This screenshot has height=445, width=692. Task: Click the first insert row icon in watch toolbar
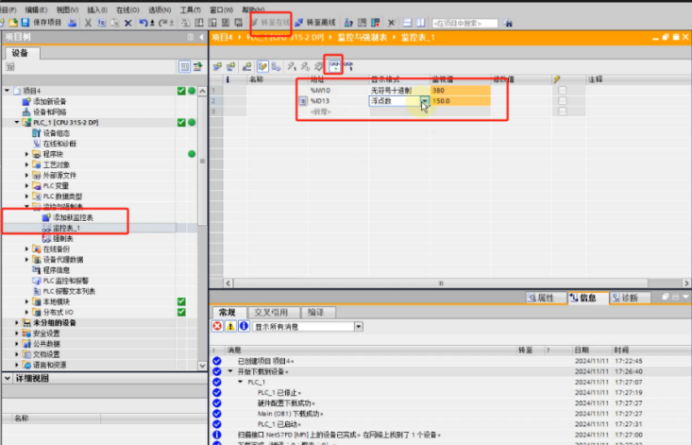click(217, 67)
